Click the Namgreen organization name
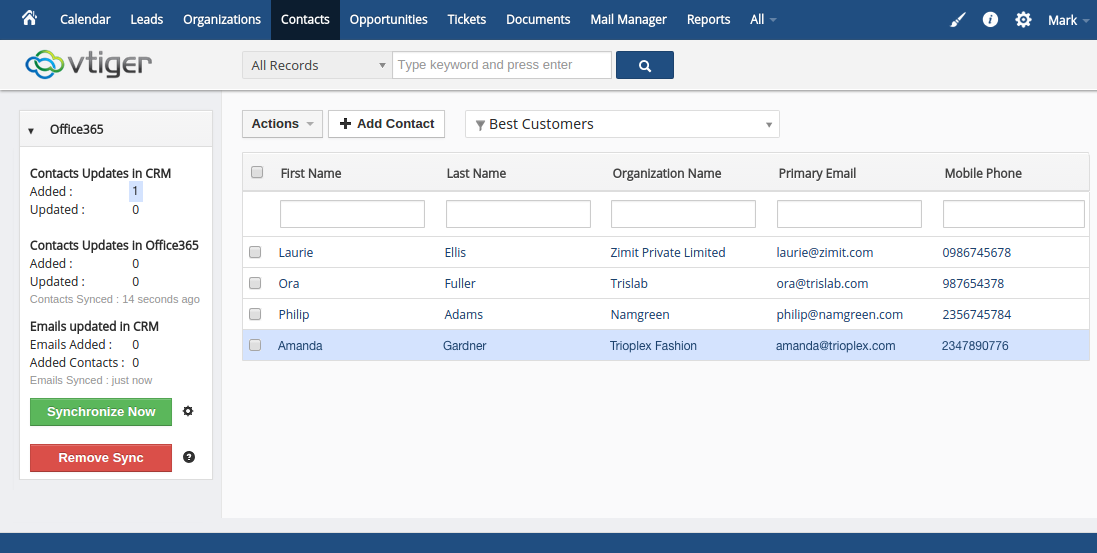Image resolution: width=1097 pixels, height=553 pixels. (x=639, y=314)
